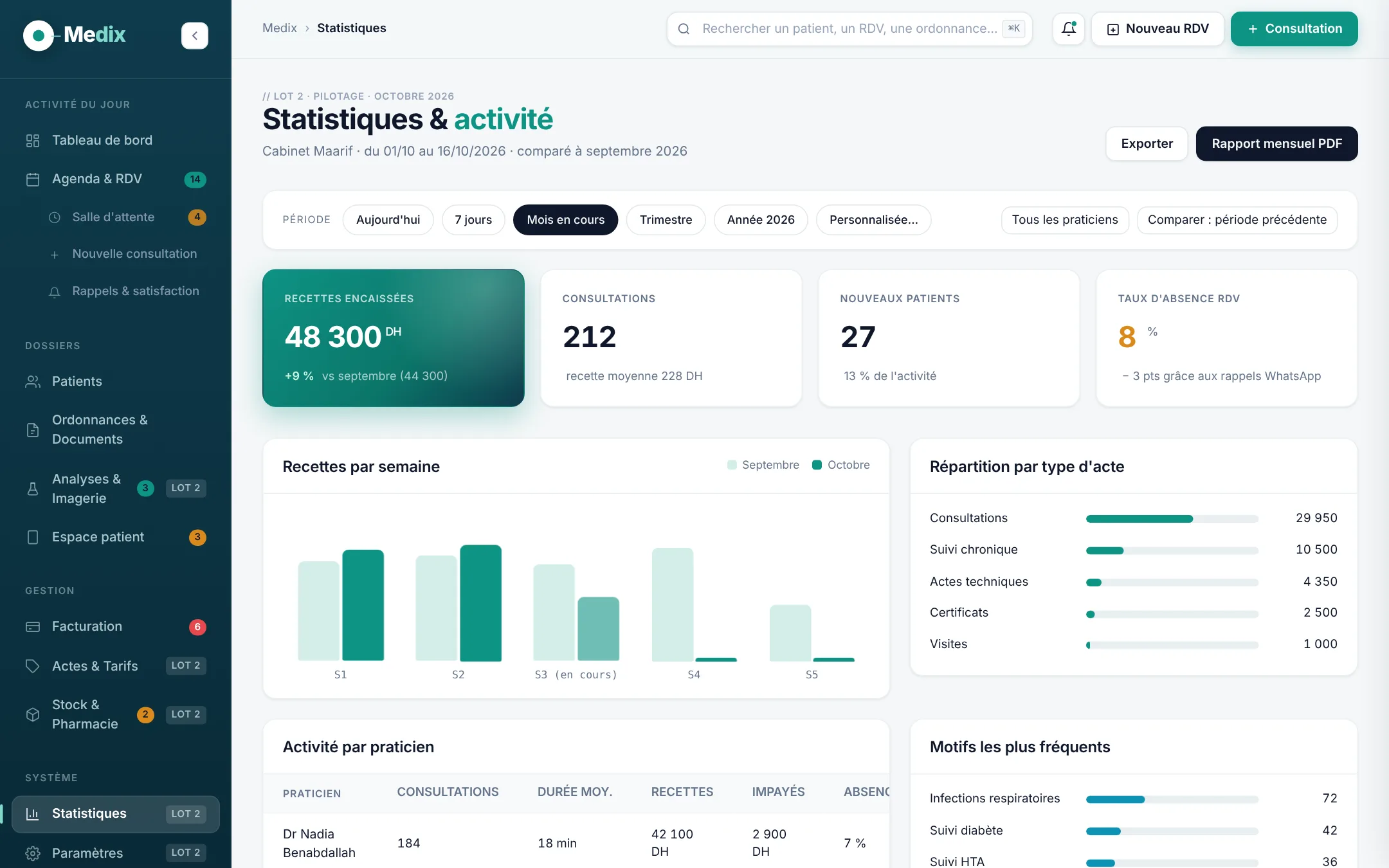Viewport: 1389px width, 868px height.
Task: Select the 7 jours period
Action: tap(473, 220)
